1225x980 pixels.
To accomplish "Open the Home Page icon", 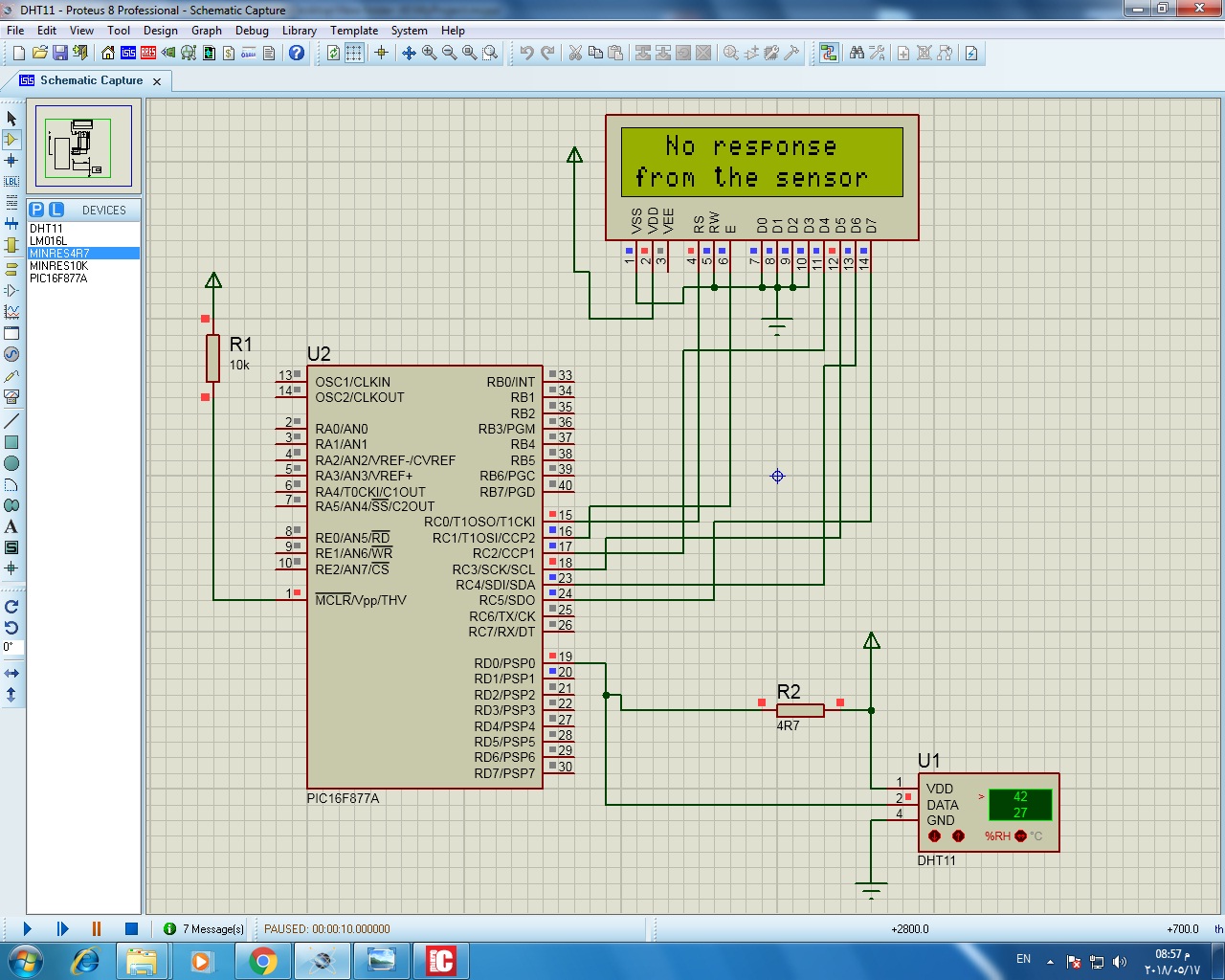I will [108, 53].
